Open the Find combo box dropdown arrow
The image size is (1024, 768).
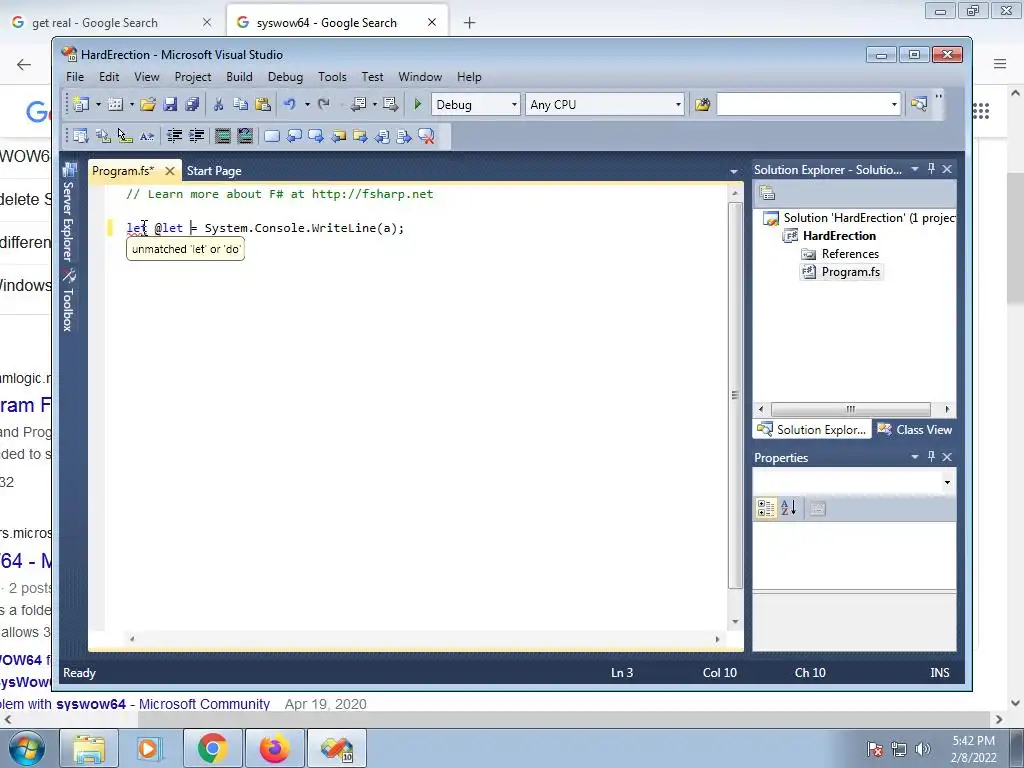click(894, 104)
